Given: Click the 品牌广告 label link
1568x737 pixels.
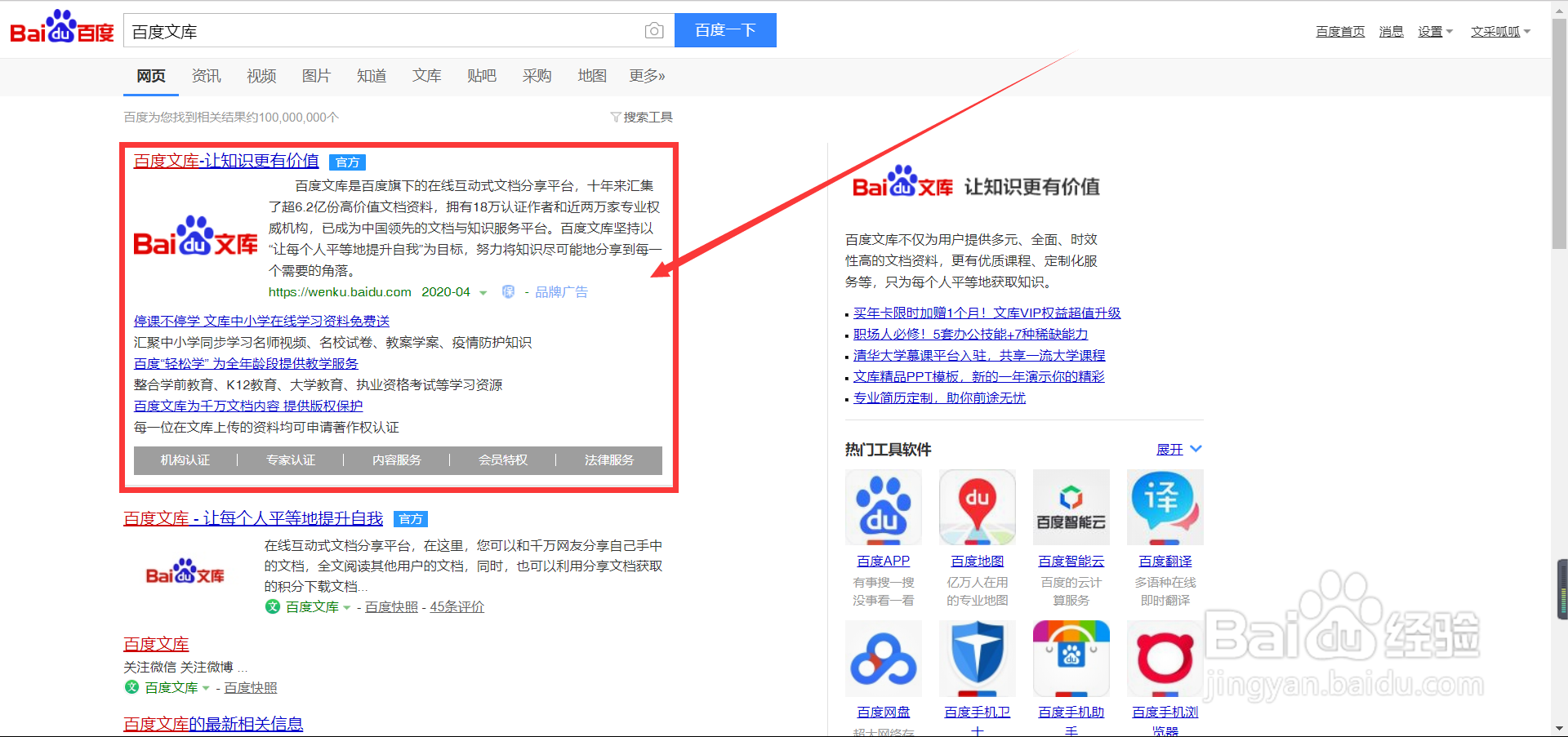Looking at the screenshot, I should [x=561, y=292].
